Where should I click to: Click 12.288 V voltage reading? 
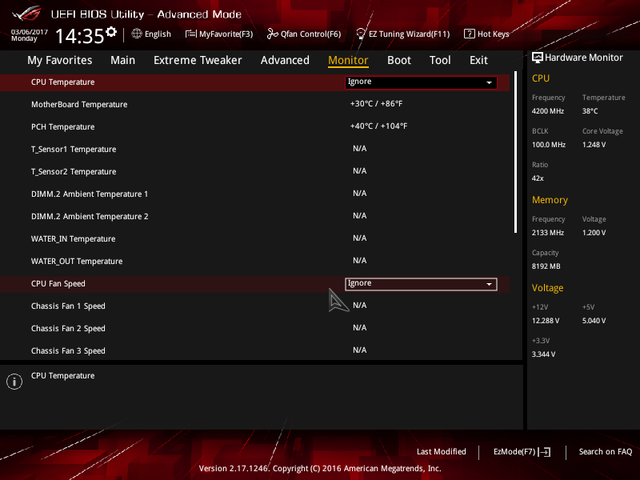click(x=546, y=321)
